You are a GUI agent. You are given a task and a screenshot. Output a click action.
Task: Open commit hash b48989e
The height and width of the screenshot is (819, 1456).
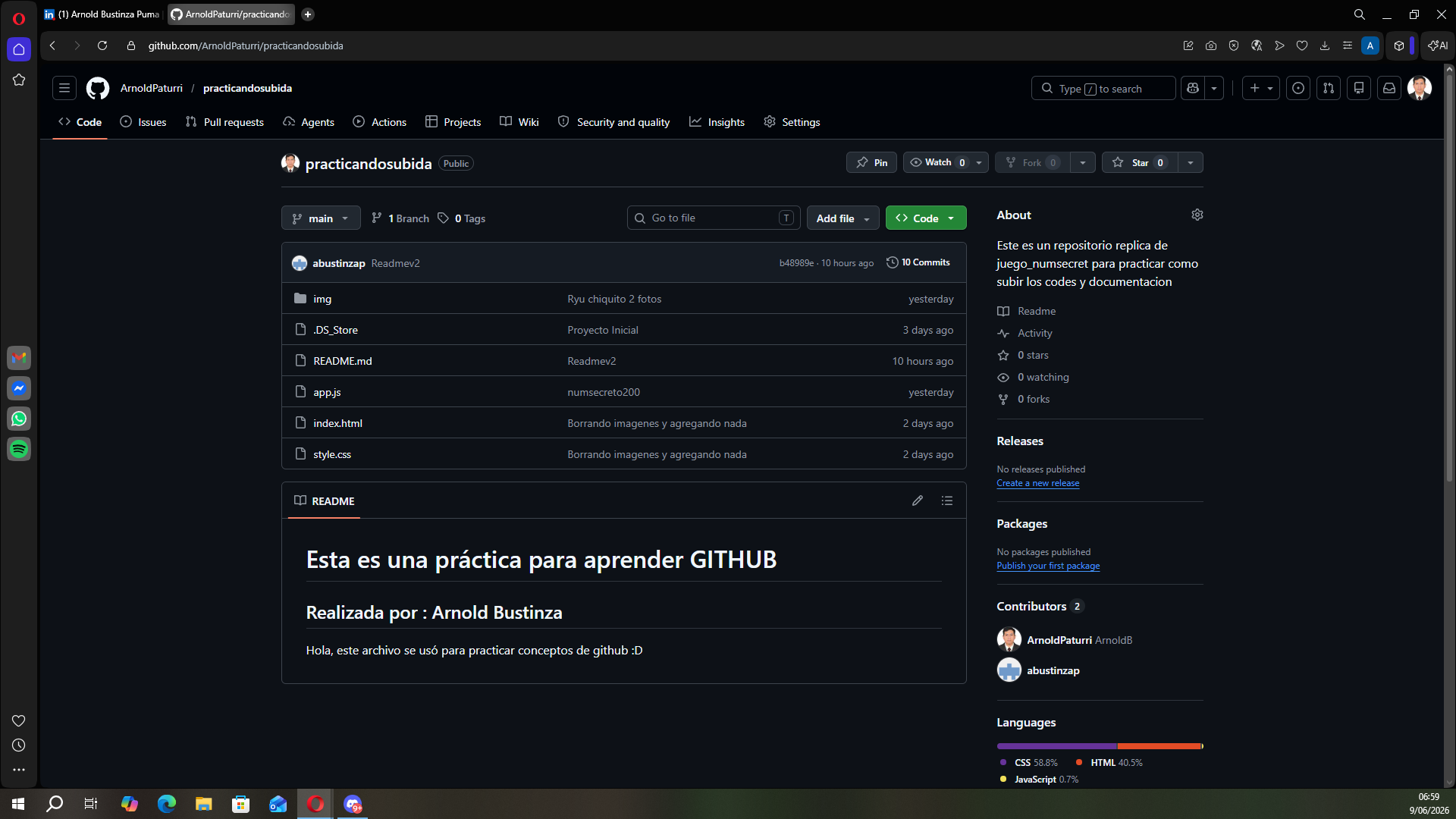click(x=796, y=263)
